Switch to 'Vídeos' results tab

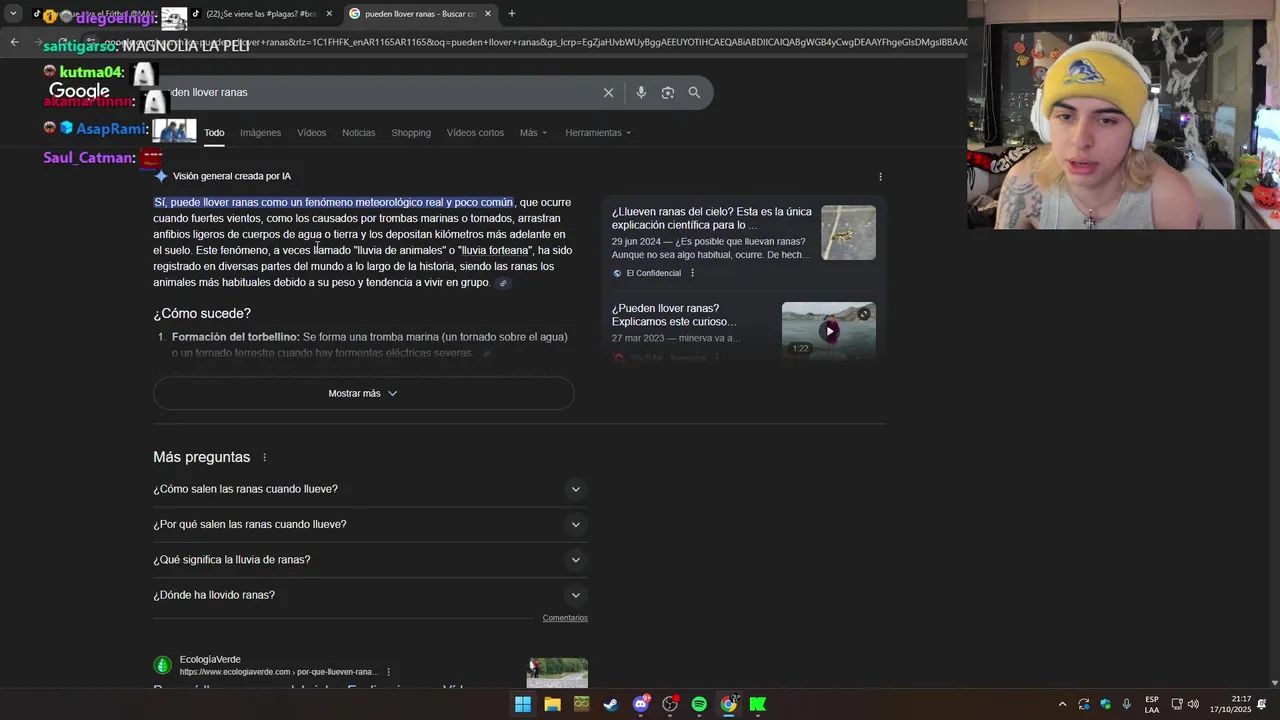[x=311, y=133]
